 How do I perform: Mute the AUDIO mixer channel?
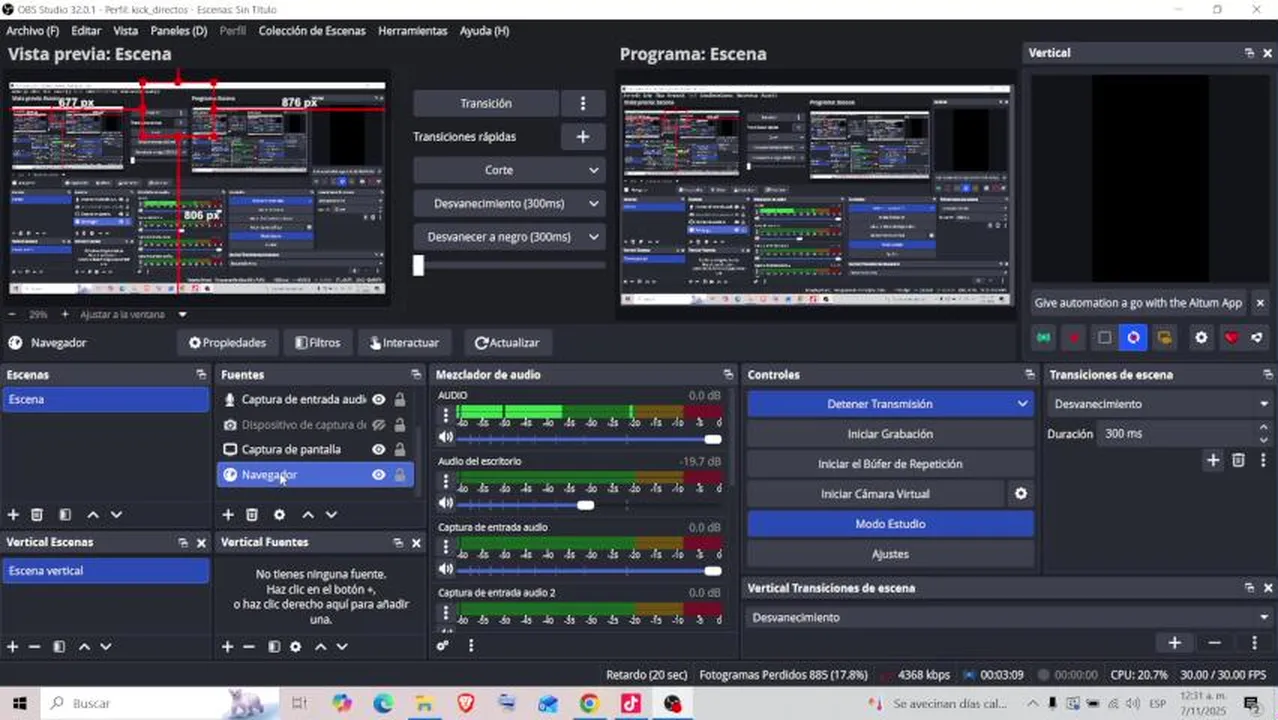click(x=446, y=437)
